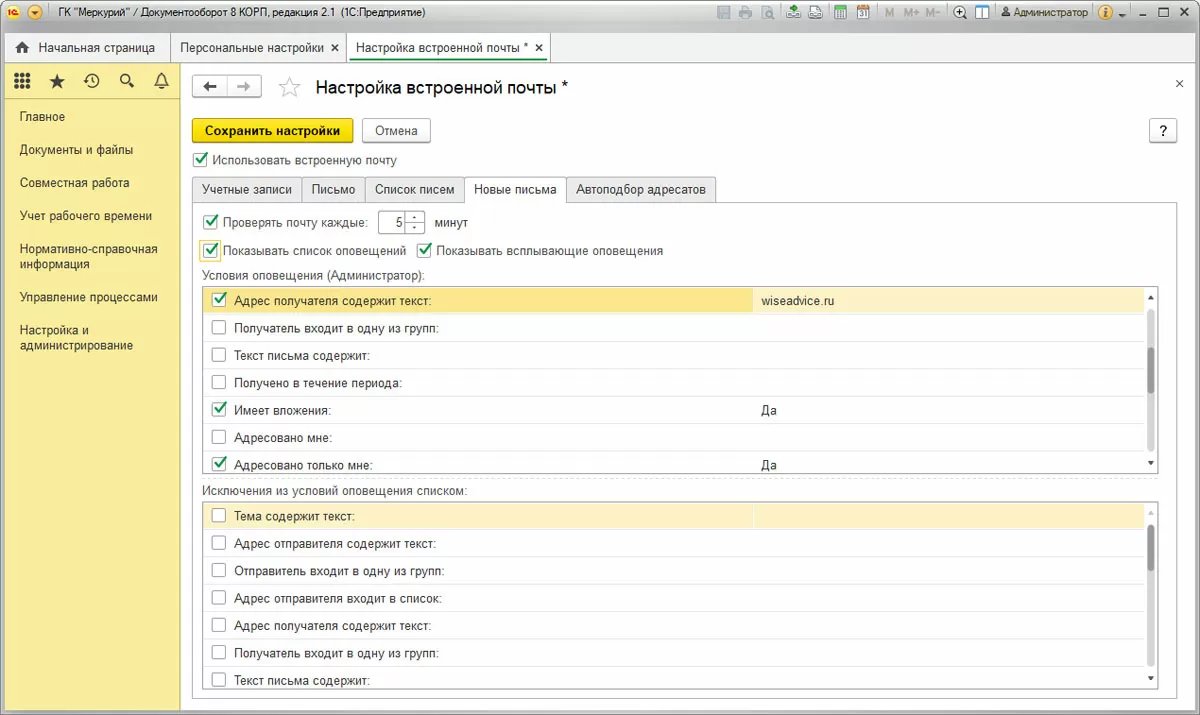Click the follow link icon in title bar

click(x=815, y=13)
